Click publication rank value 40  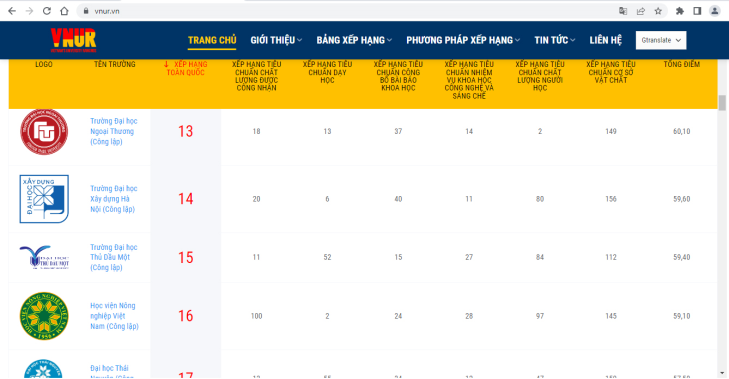tap(398, 199)
